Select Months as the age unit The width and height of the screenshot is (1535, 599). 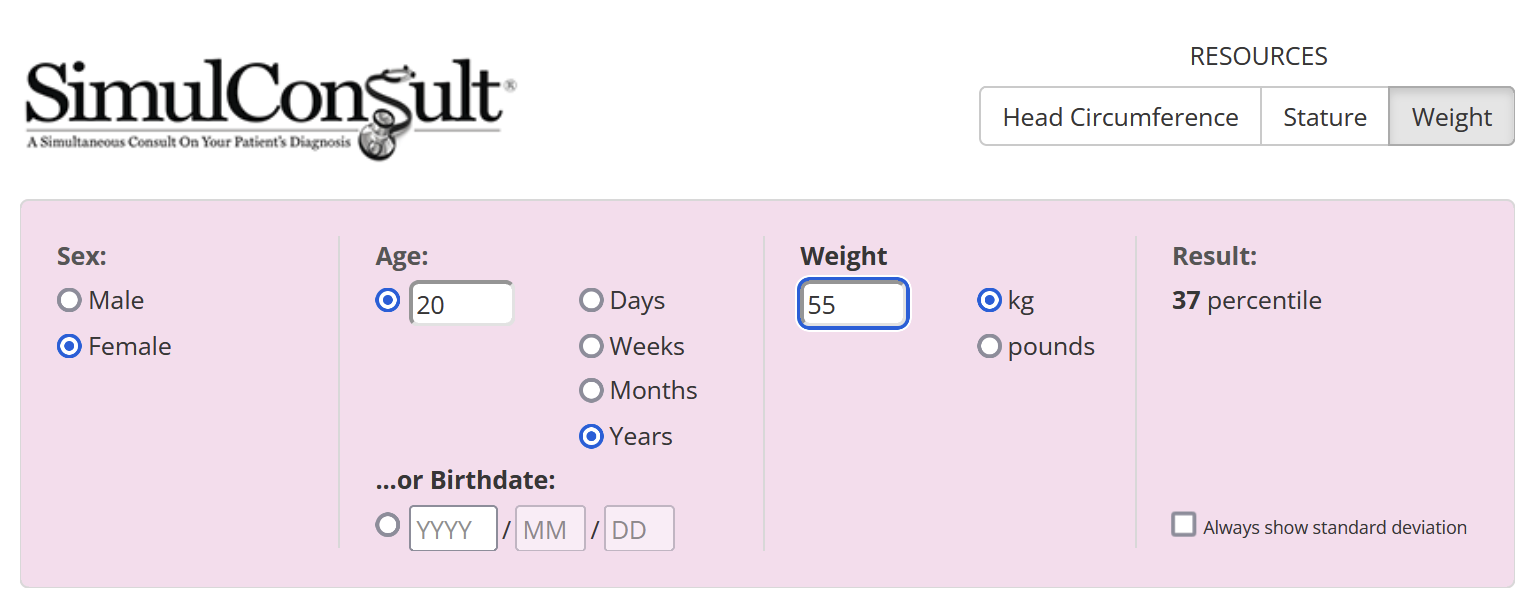coord(592,390)
